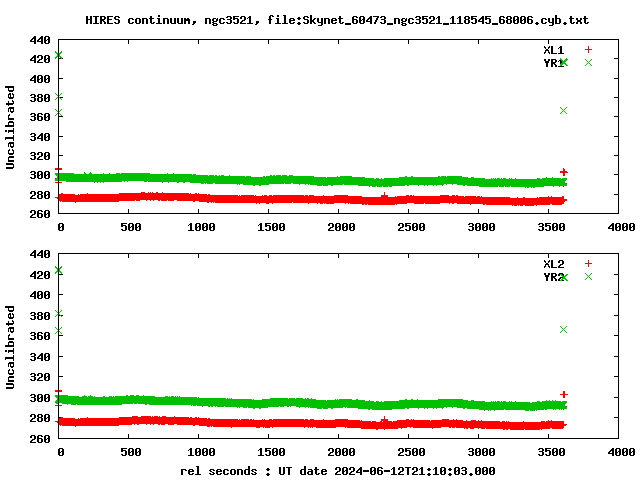Screen dimensions: 640x480
Task: Click the red XL2 data band at 3000 seconds
Action: 478,424
